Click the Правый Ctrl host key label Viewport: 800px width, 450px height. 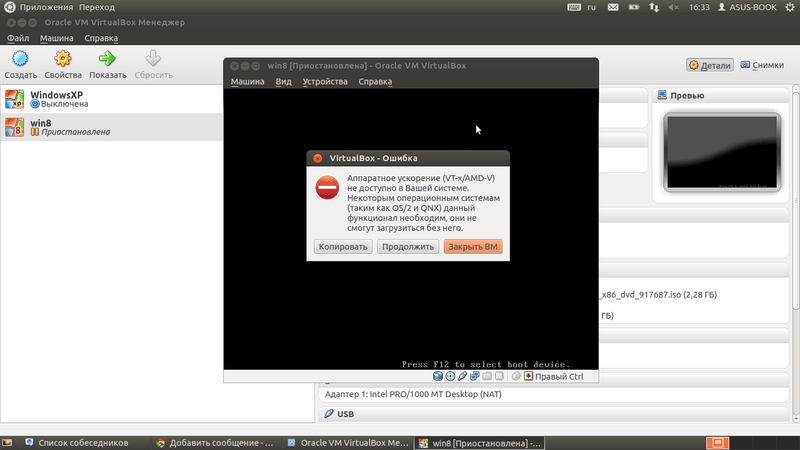coord(559,377)
